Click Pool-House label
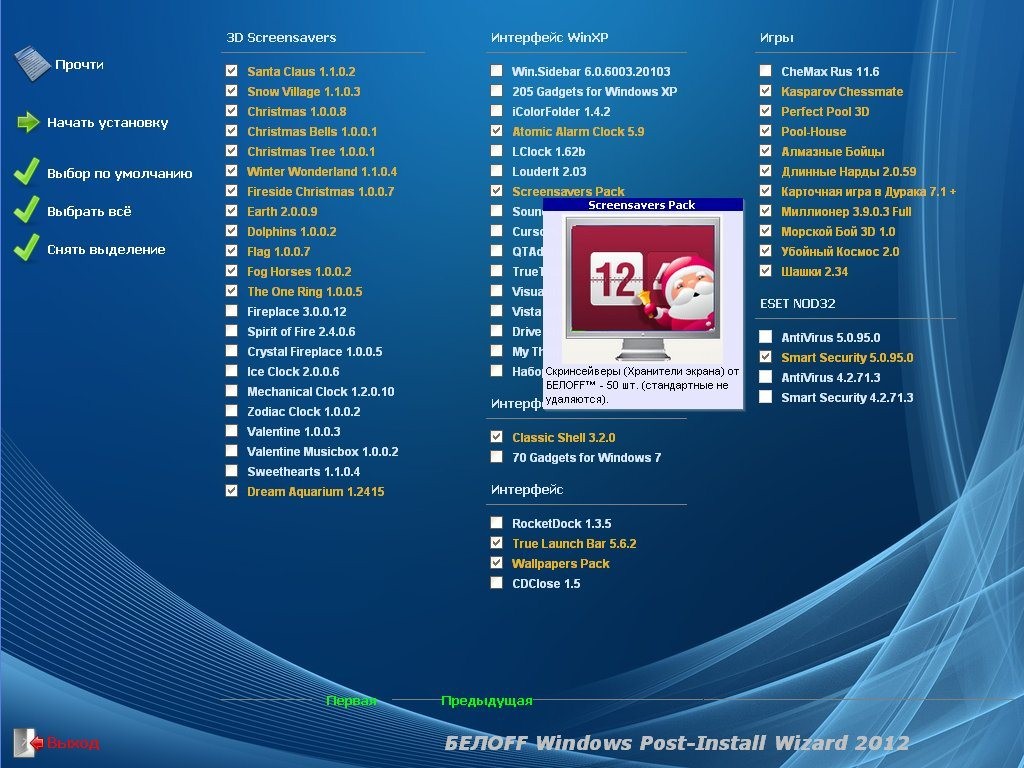This screenshot has width=1024, height=768. [x=814, y=132]
